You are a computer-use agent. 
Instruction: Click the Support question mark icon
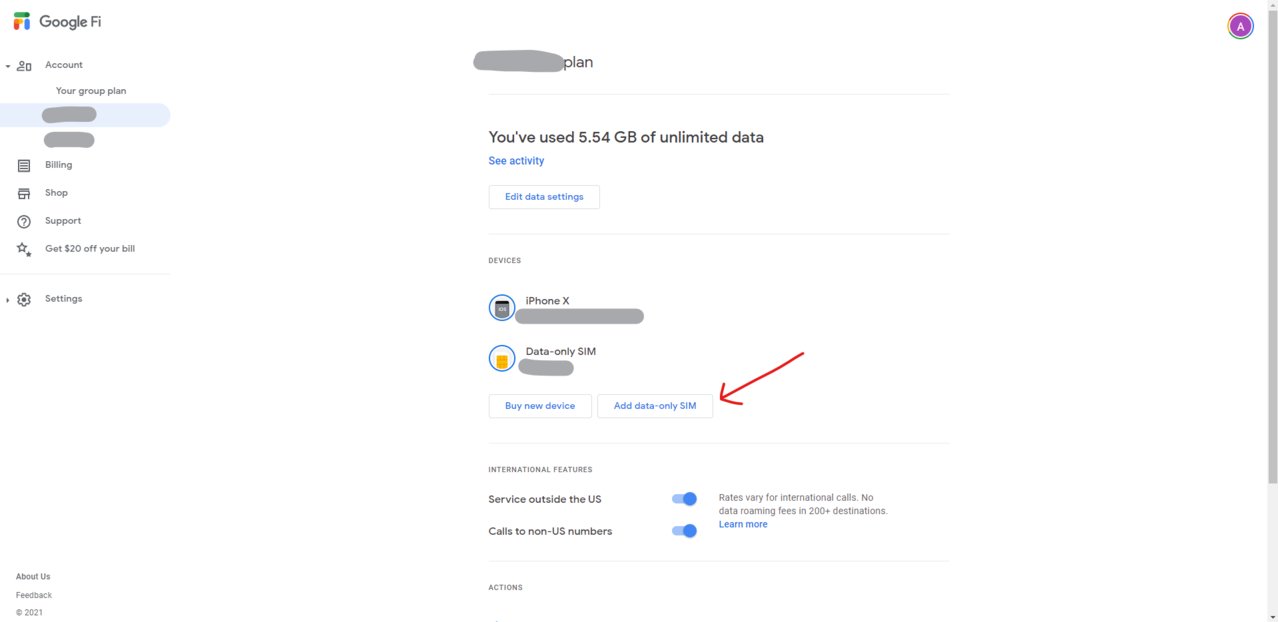click(24, 222)
